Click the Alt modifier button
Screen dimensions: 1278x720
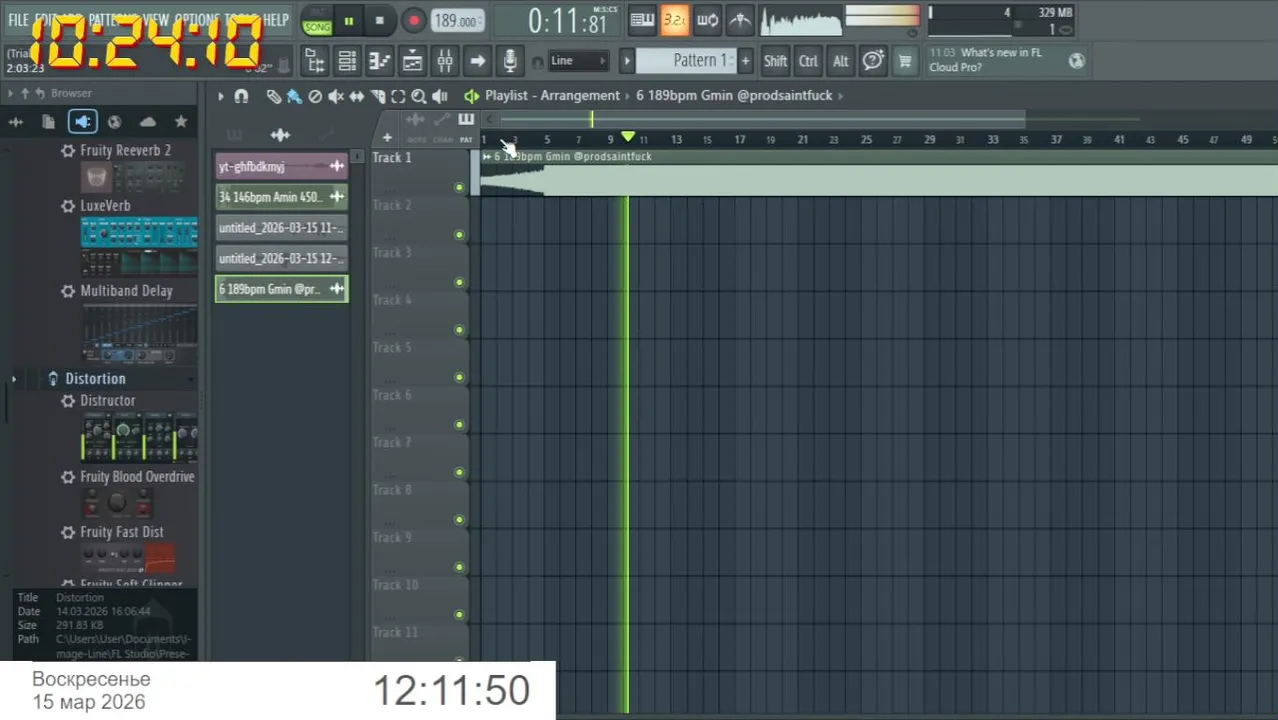coord(841,61)
